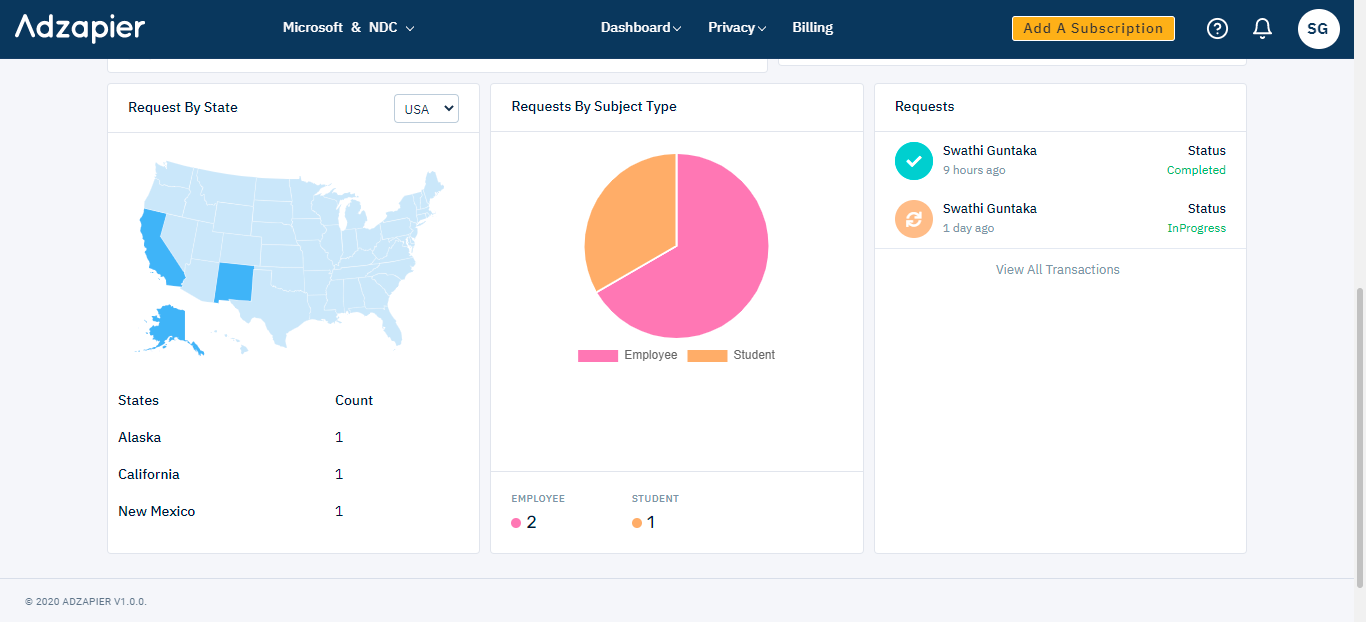1366x622 pixels.
Task: Click the Add A Subscription button
Action: (x=1092, y=28)
